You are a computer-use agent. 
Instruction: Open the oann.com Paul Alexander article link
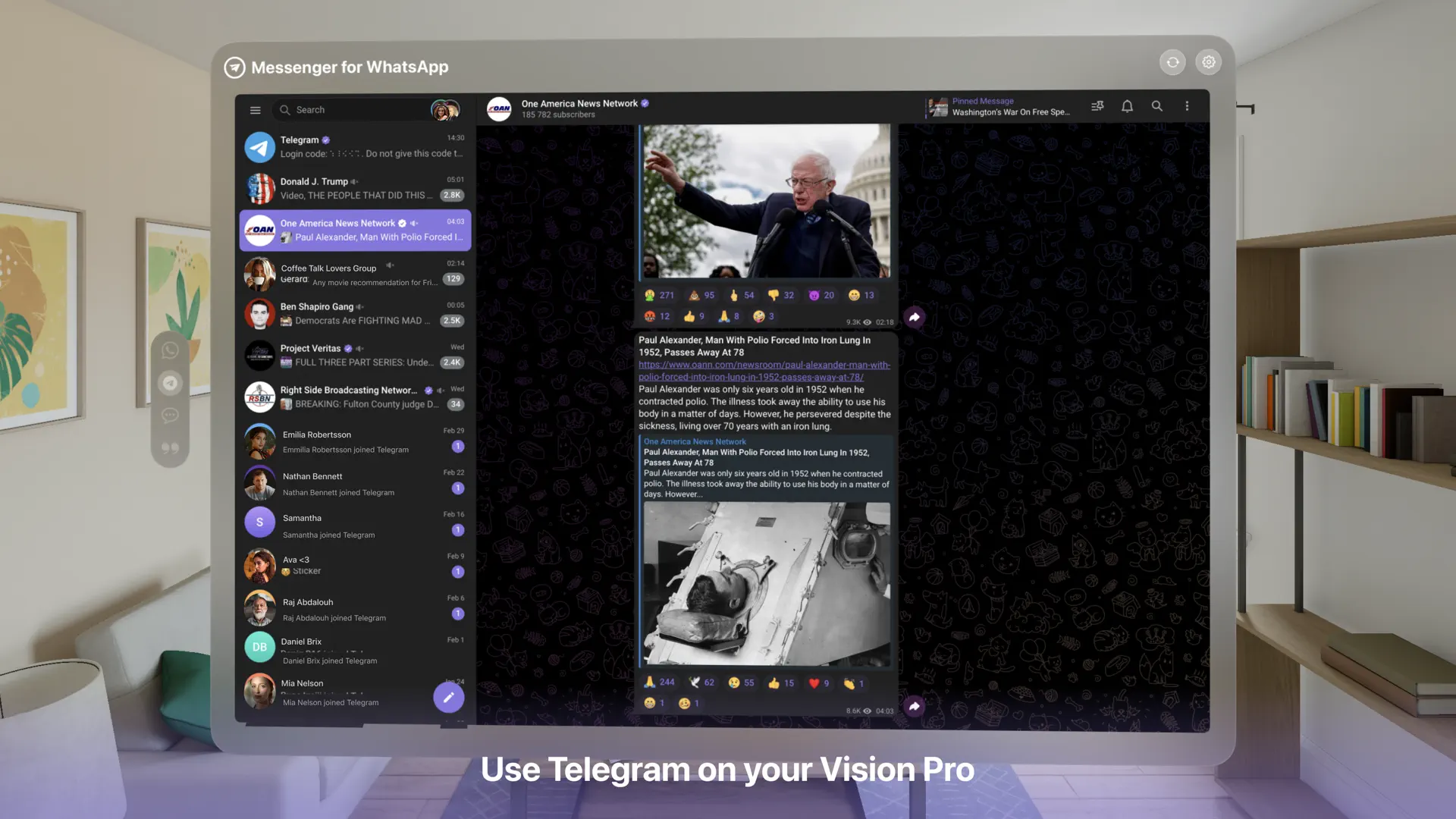pos(761,371)
